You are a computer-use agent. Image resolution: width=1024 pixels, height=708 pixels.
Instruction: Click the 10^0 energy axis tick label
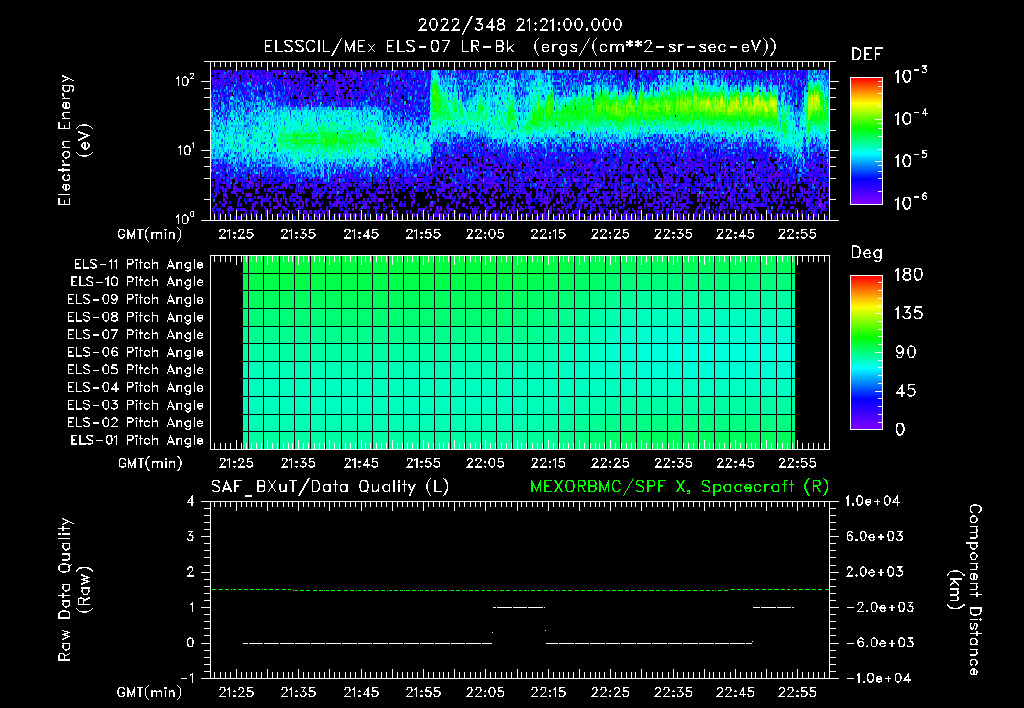pos(185,217)
